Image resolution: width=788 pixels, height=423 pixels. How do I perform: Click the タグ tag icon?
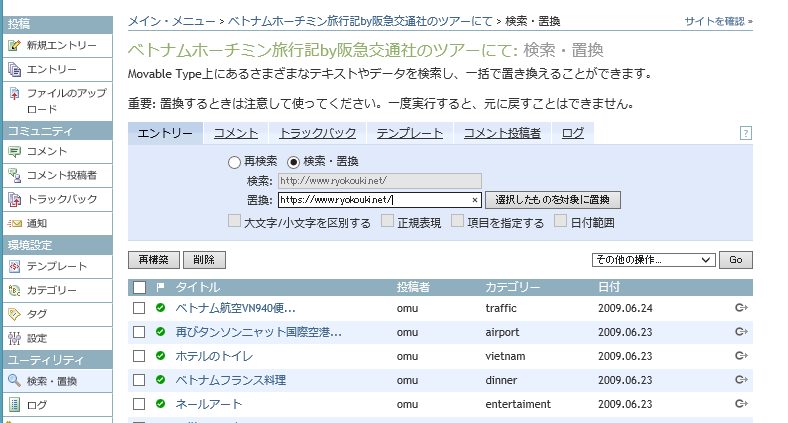[14, 314]
